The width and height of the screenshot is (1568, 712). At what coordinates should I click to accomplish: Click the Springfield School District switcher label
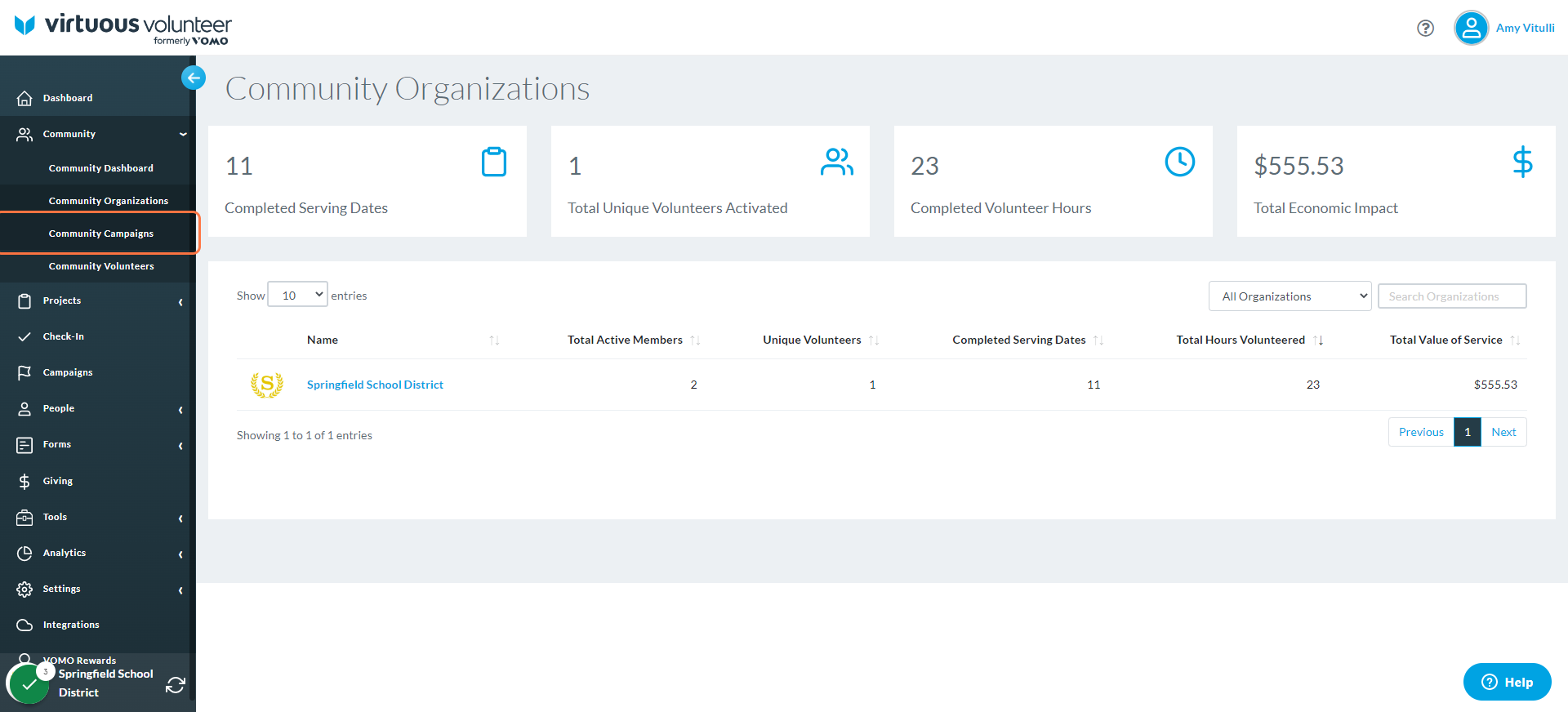pyautogui.click(x=106, y=683)
